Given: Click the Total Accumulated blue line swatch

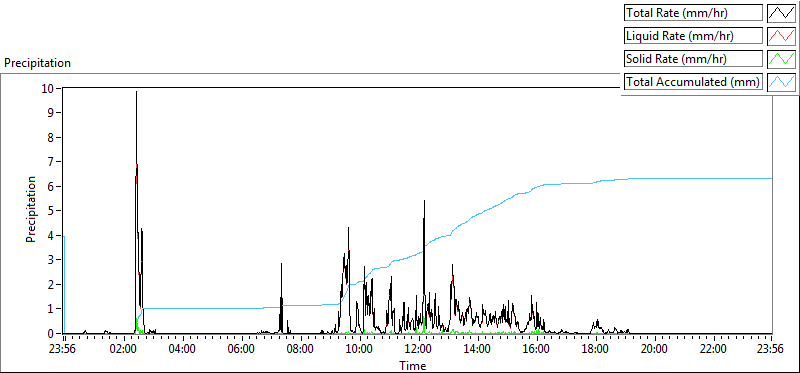Looking at the screenshot, I should 781,82.
